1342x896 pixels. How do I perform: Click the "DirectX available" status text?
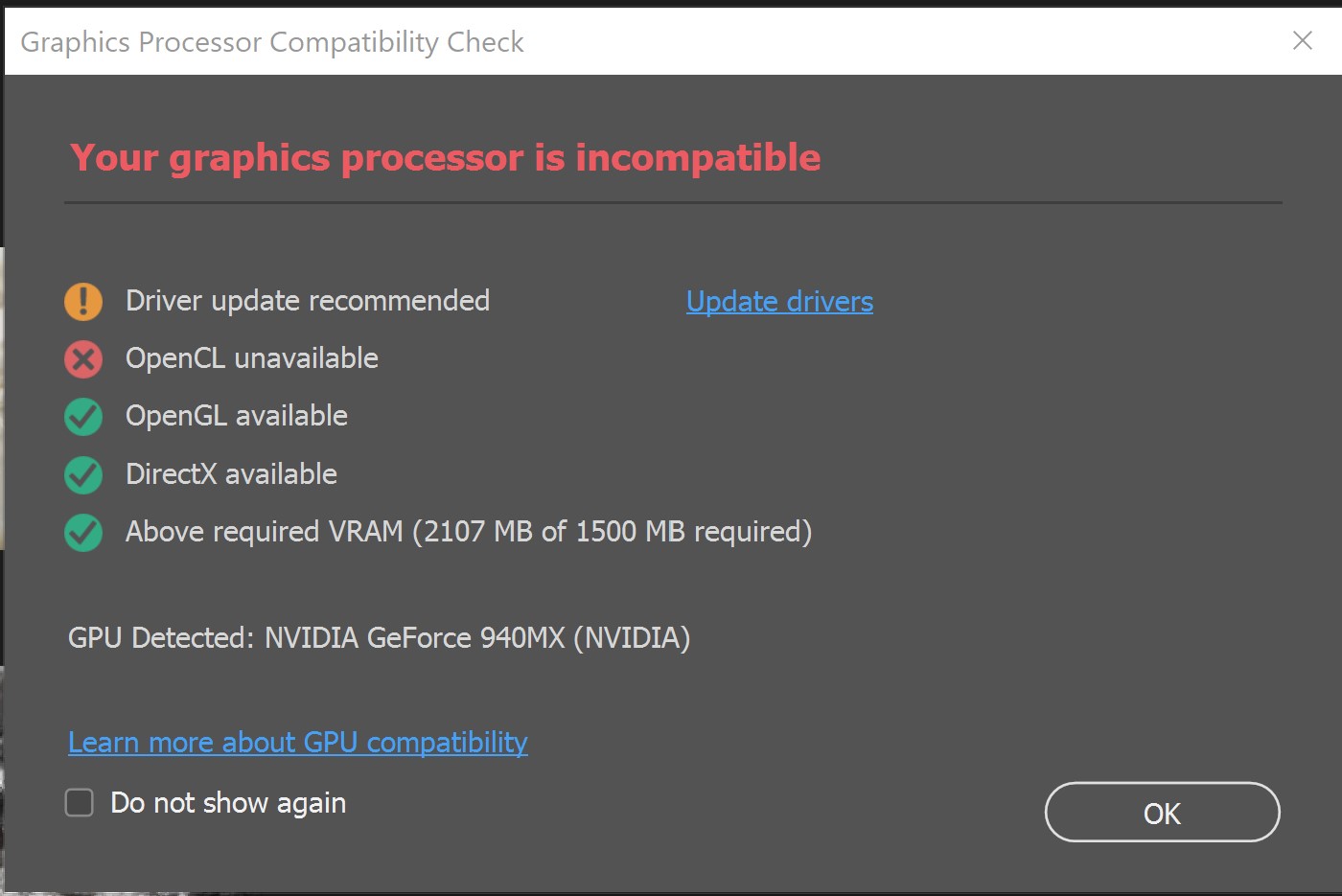pos(231,474)
